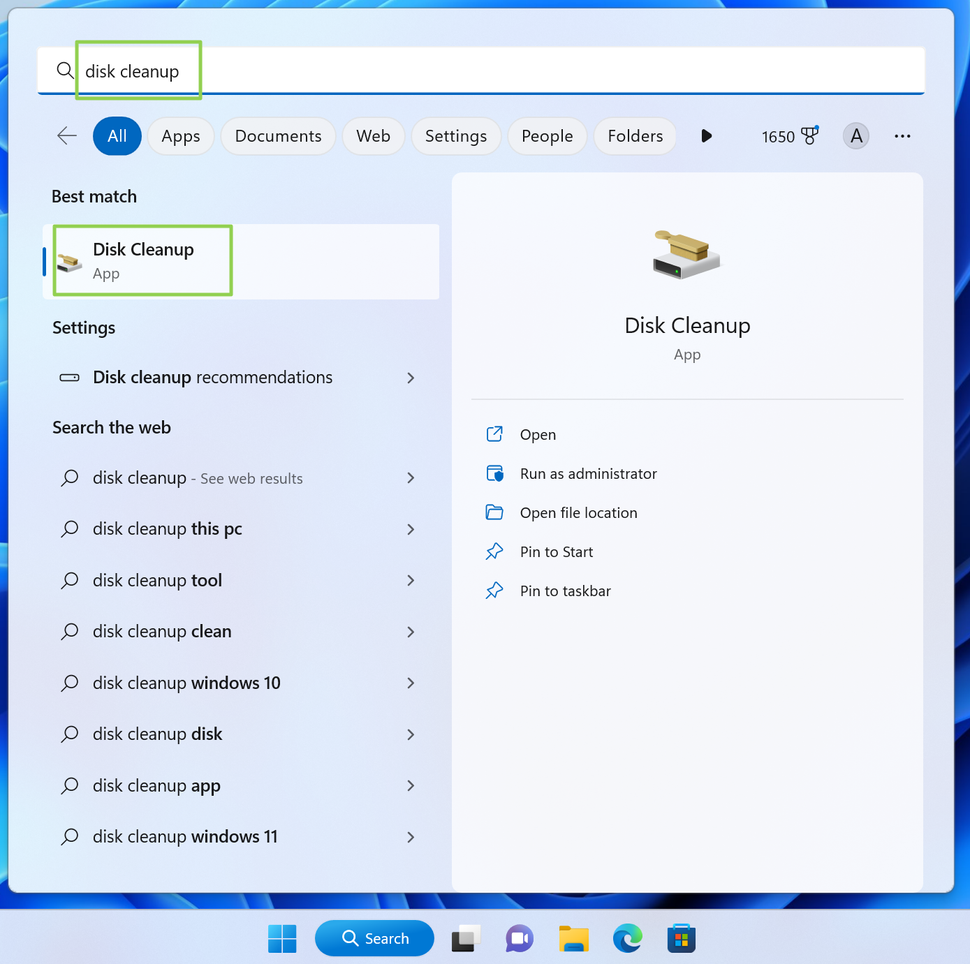Click Open in the preview pane
This screenshot has height=964, width=970.
538,434
